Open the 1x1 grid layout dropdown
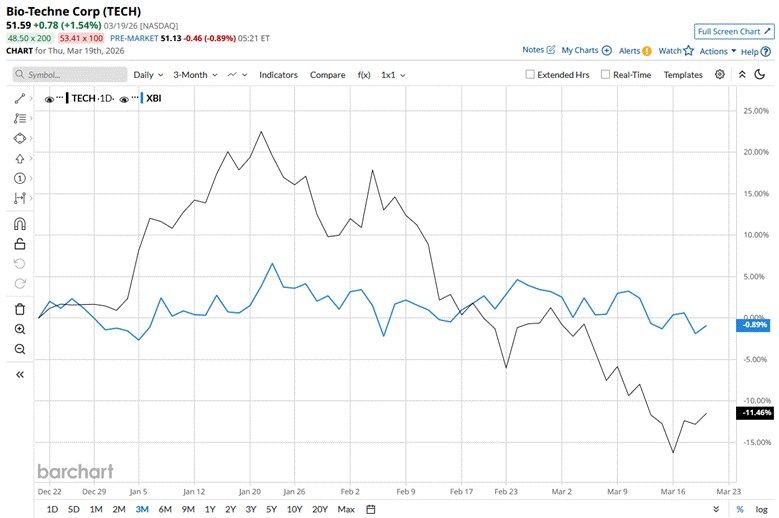779x518 pixels. point(393,74)
